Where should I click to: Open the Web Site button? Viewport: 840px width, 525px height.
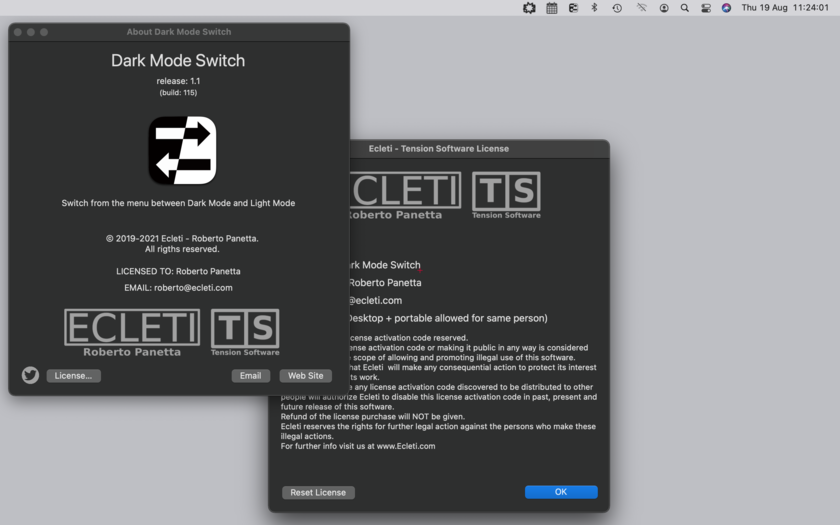pos(305,376)
